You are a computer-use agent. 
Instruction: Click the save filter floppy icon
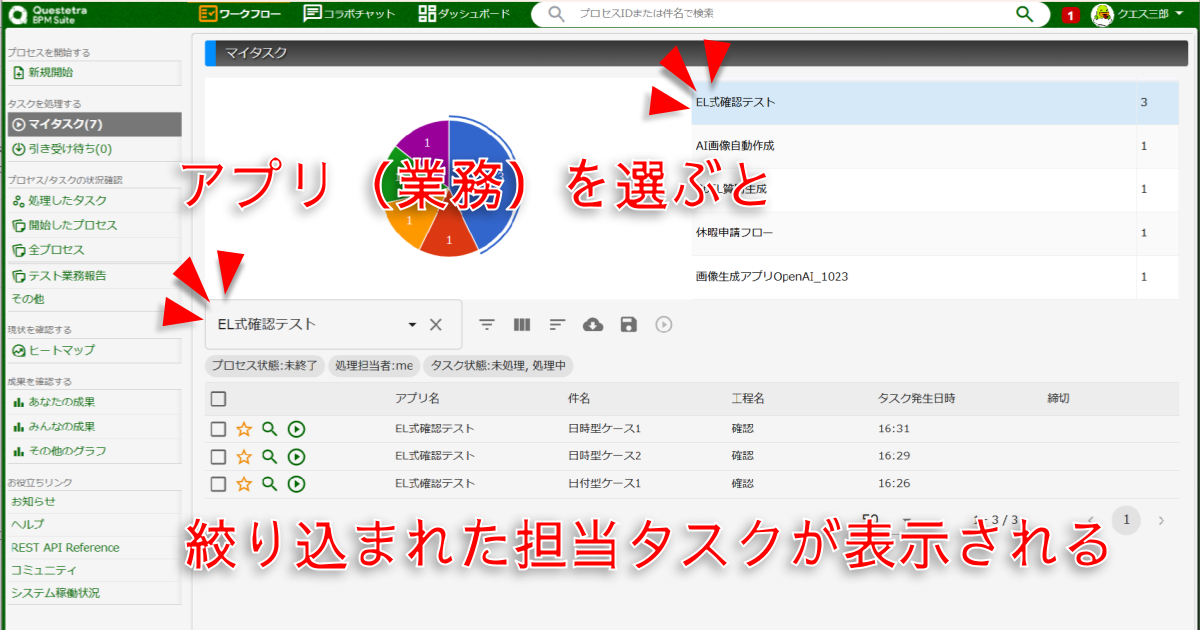click(628, 324)
